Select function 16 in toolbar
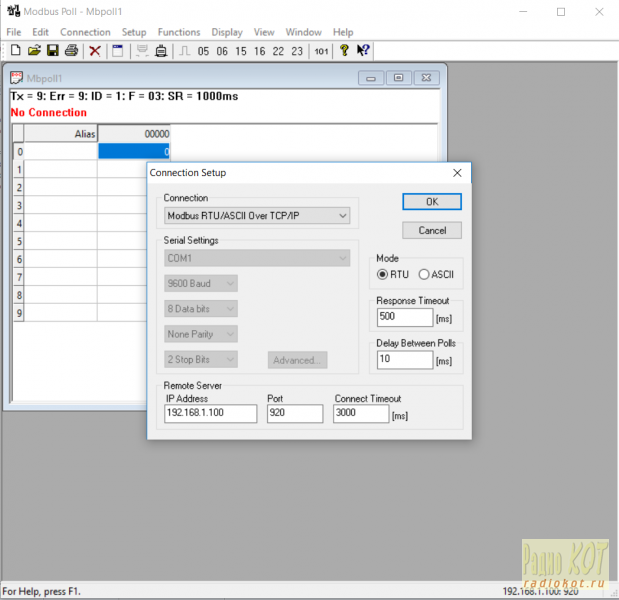Viewport: 619px width, 600px height. 259,51
